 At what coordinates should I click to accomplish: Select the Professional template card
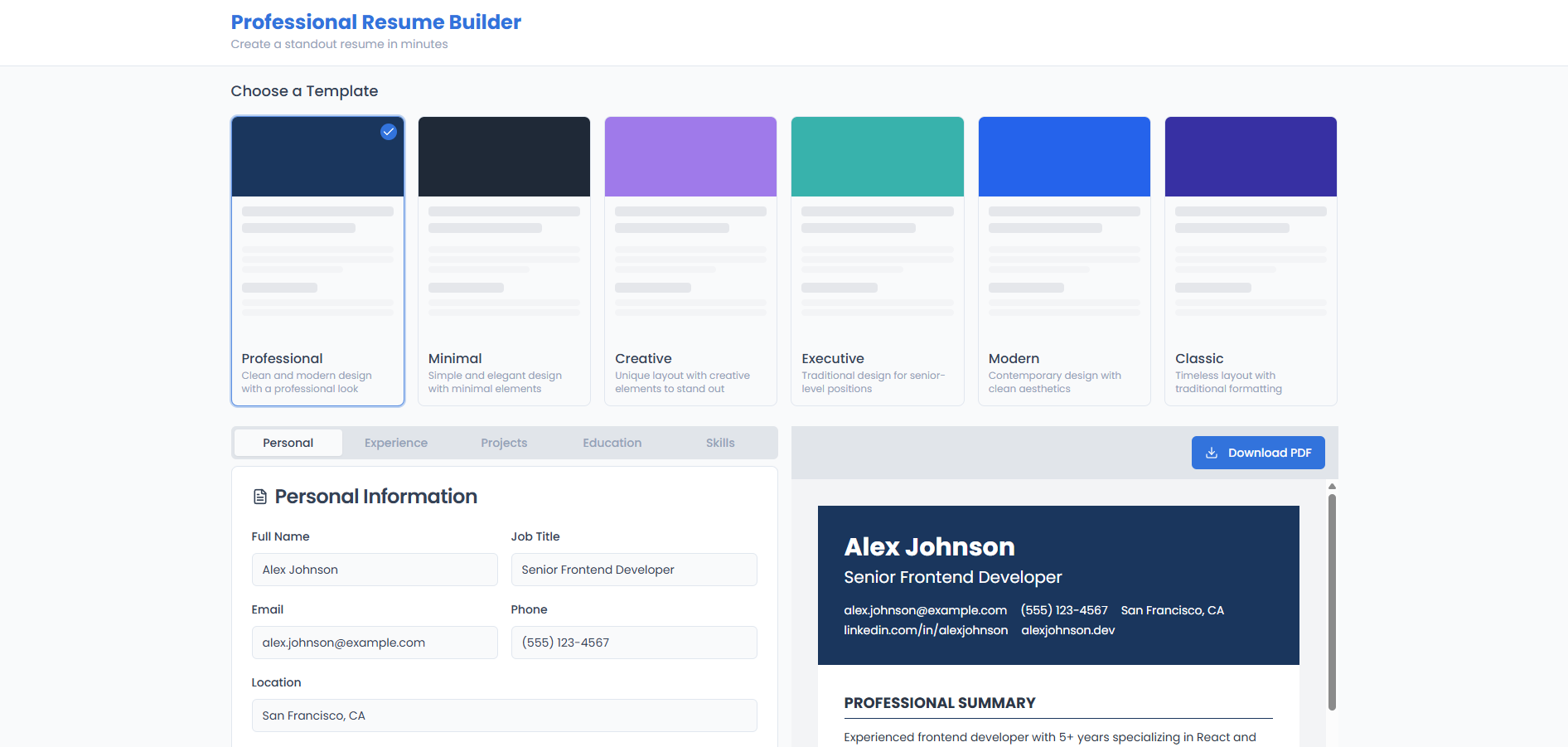(318, 261)
